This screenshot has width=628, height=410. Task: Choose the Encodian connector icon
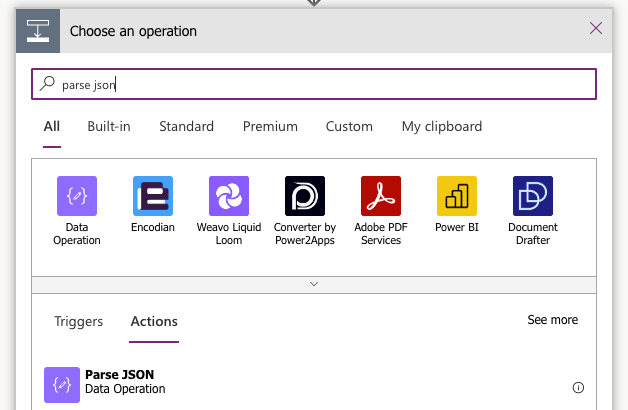153,196
